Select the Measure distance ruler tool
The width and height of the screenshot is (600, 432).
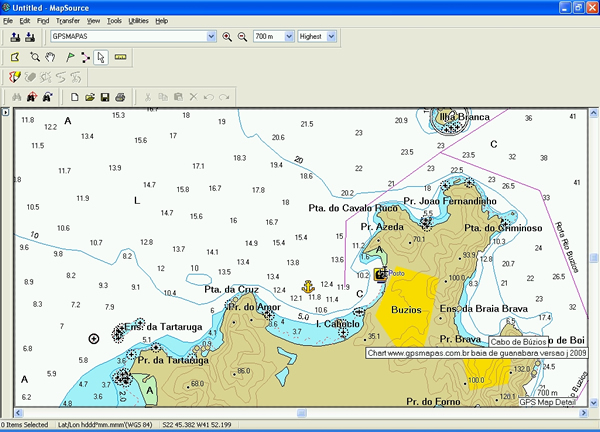click(121, 57)
